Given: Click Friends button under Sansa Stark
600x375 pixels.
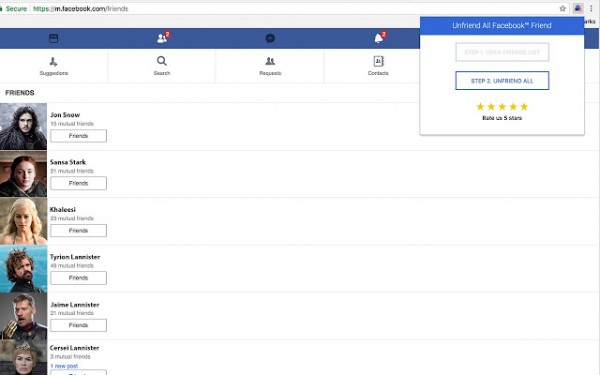Looking at the screenshot, I should tap(78, 183).
